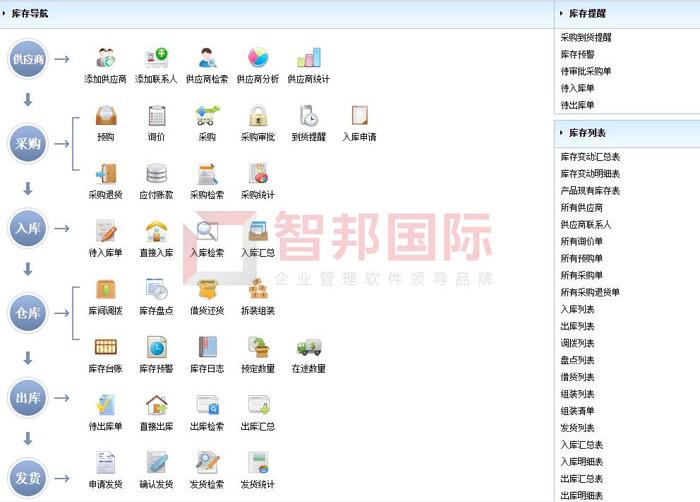Open the 产品现有库存表 link
The height and width of the screenshot is (502, 700).
[590, 191]
